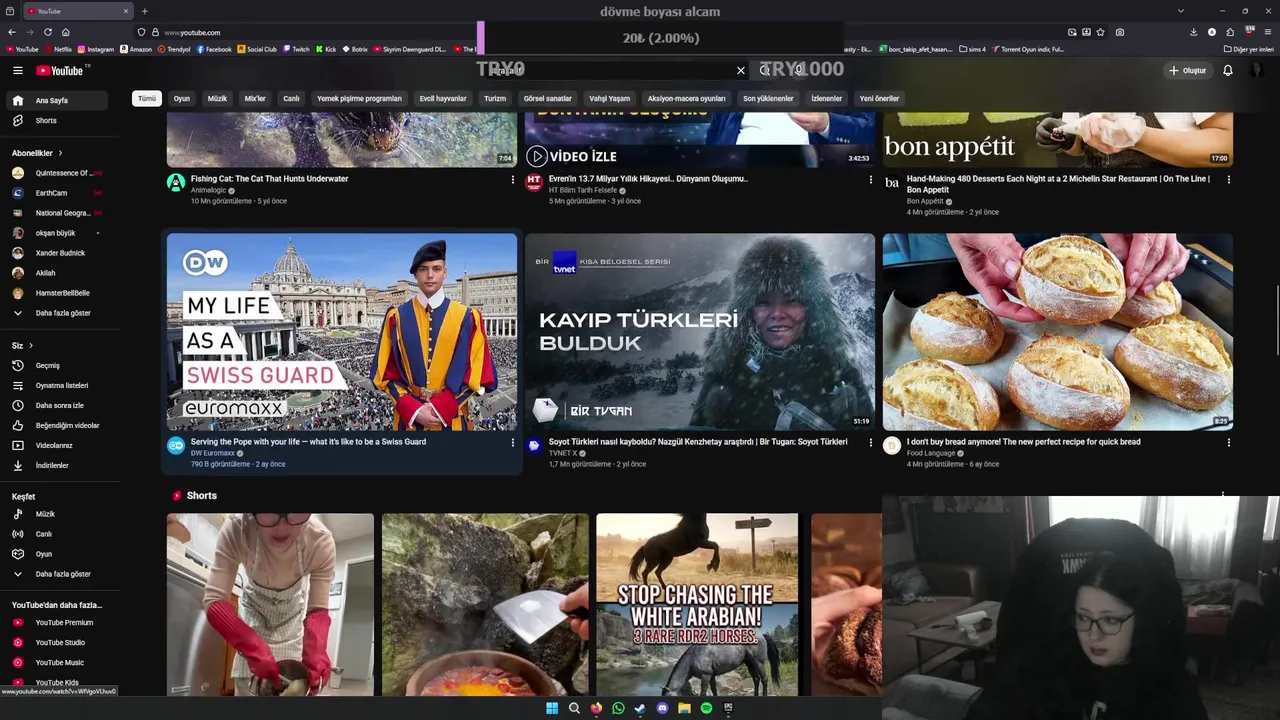Open White Arabian RDR2 horses Short

tap(697, 604)
